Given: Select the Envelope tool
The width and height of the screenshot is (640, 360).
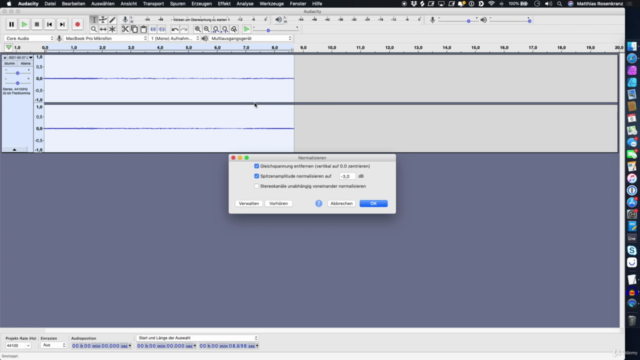Looking at the screenshot, I should [103, 20].
